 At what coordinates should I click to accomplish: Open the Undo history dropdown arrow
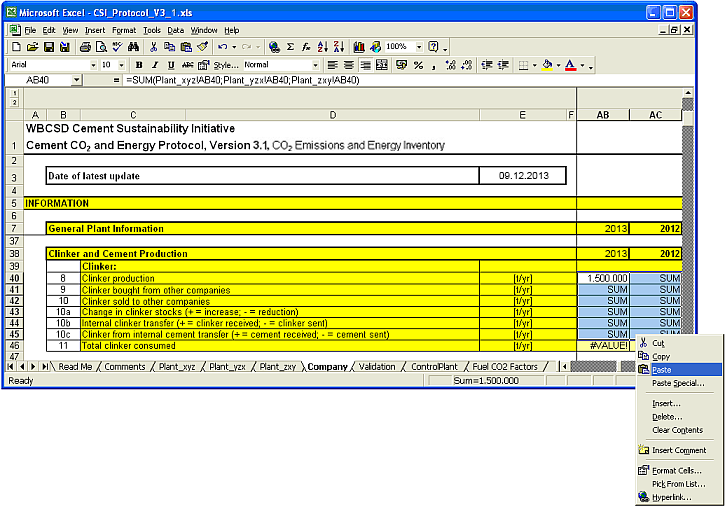pyautogui.click(x=234, y=47)
